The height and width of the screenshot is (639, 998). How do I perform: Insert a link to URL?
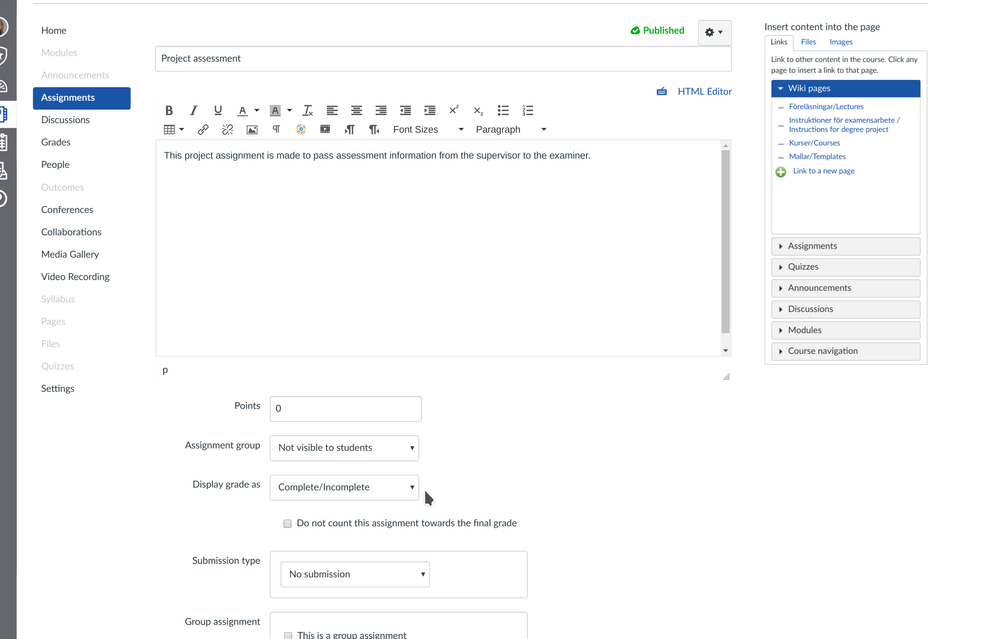(x=203, y=130)
